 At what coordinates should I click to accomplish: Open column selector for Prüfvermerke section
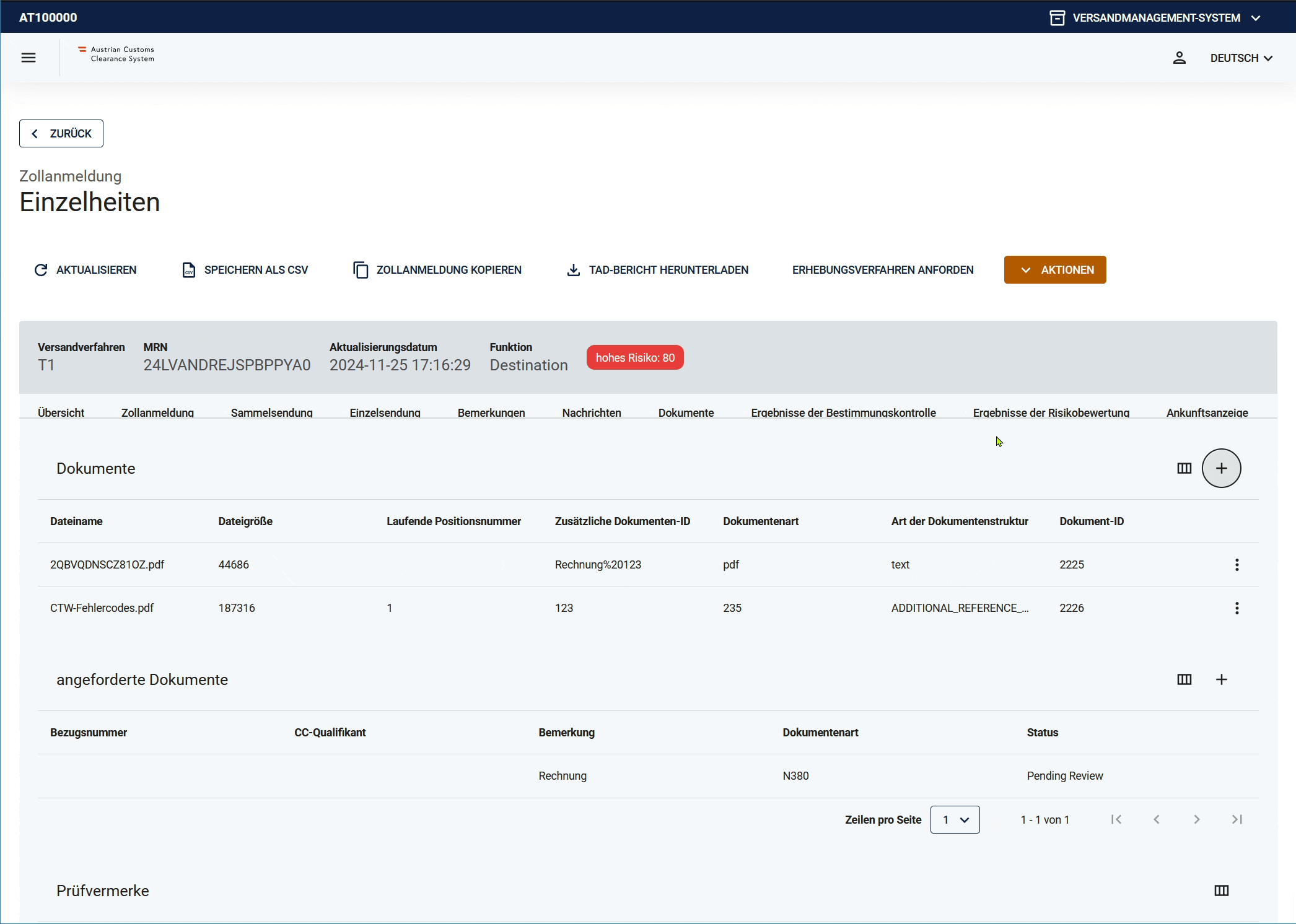(1221, 891)
